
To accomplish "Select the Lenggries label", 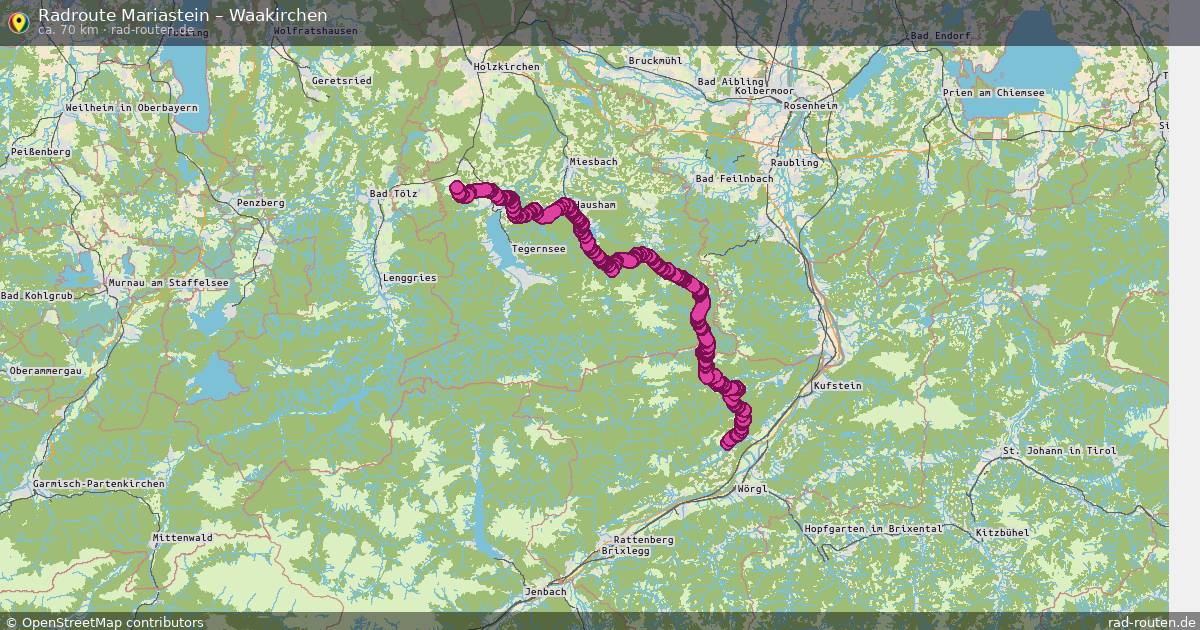I will (x=410, y=278).
